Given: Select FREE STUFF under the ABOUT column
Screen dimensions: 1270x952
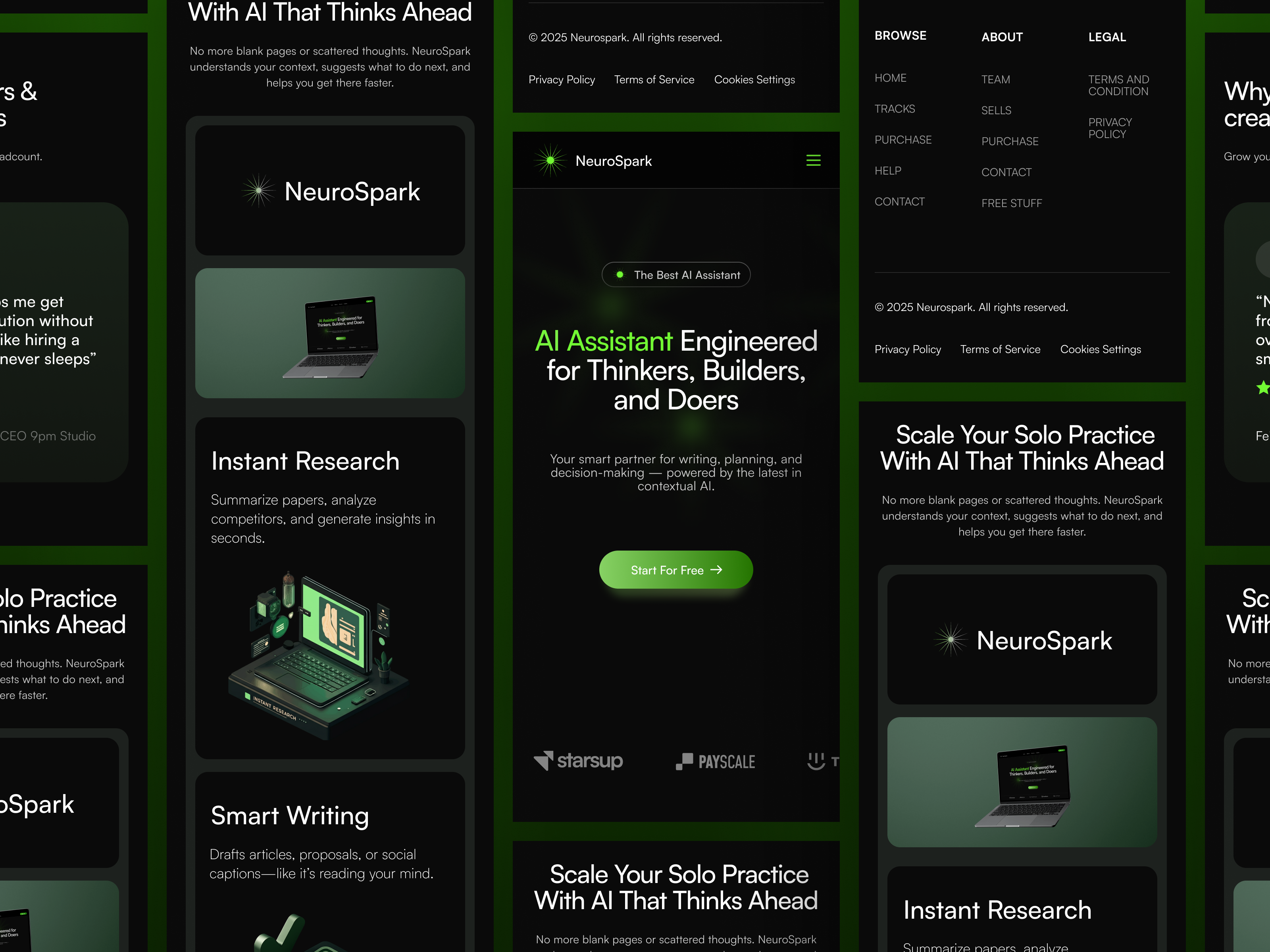Looking at the screenshot, I should click(1012, 203).
